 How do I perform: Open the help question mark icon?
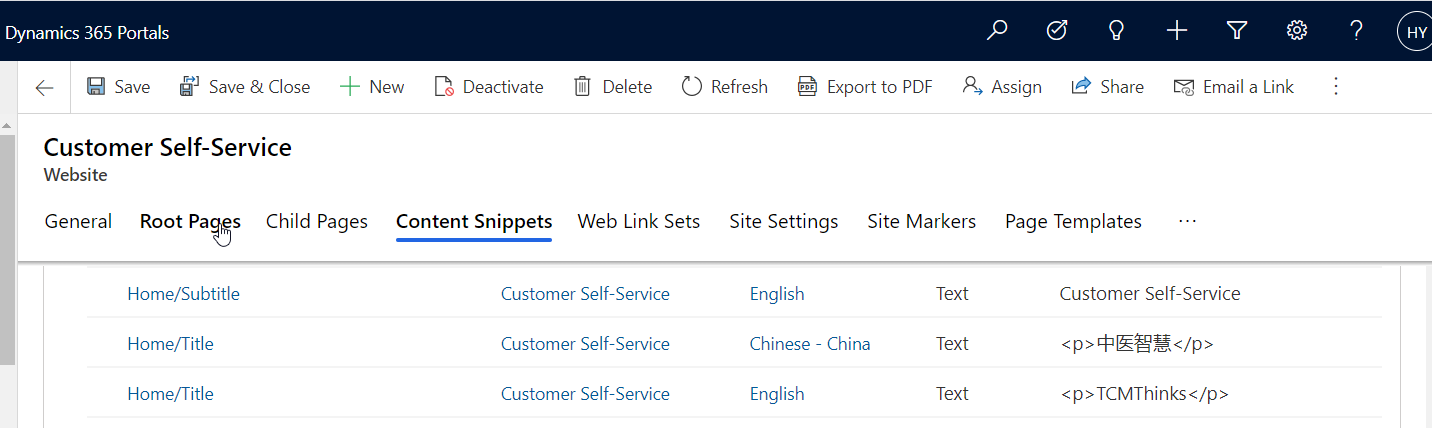pos(1357,31)
